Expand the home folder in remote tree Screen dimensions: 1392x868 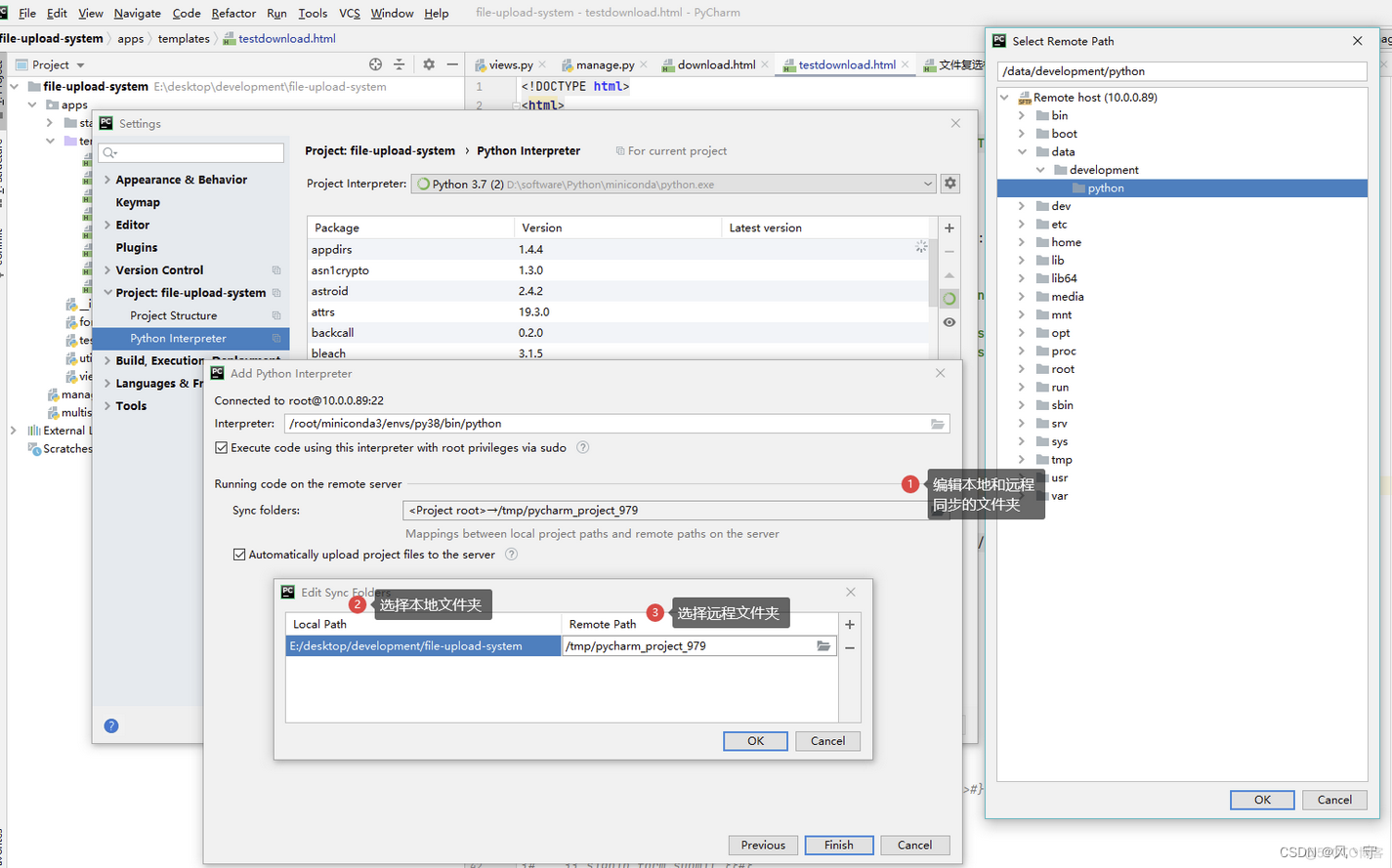coord(1023,241)
